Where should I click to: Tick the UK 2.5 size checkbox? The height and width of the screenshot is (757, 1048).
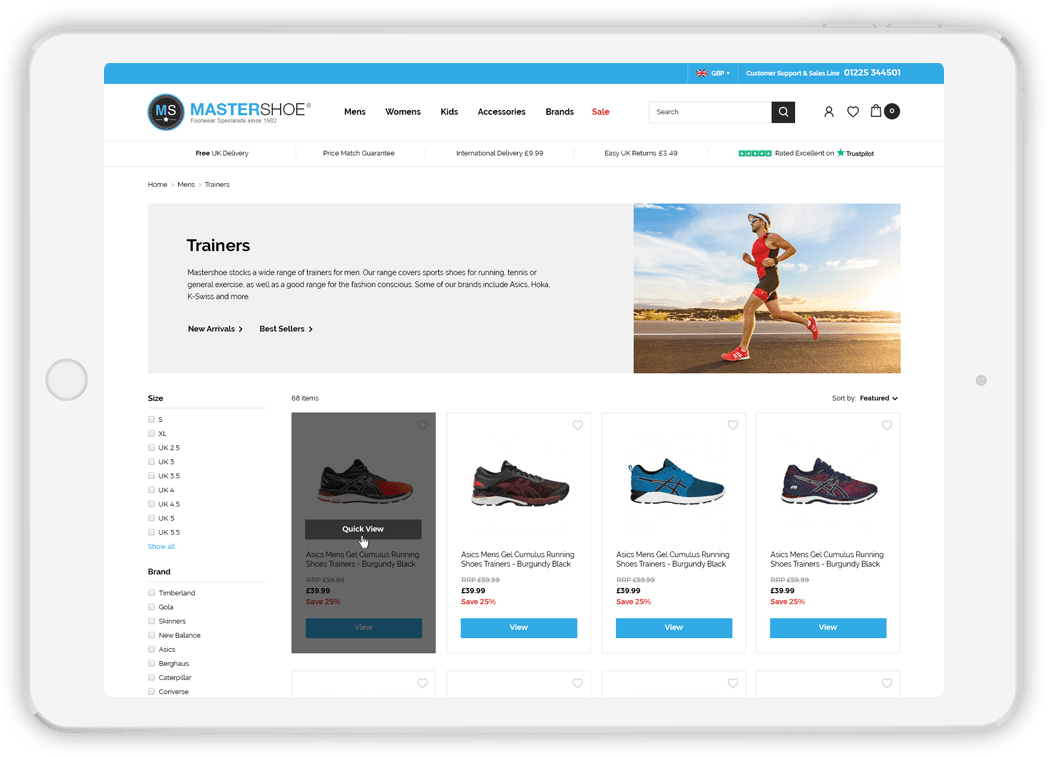tap(152, 448)
